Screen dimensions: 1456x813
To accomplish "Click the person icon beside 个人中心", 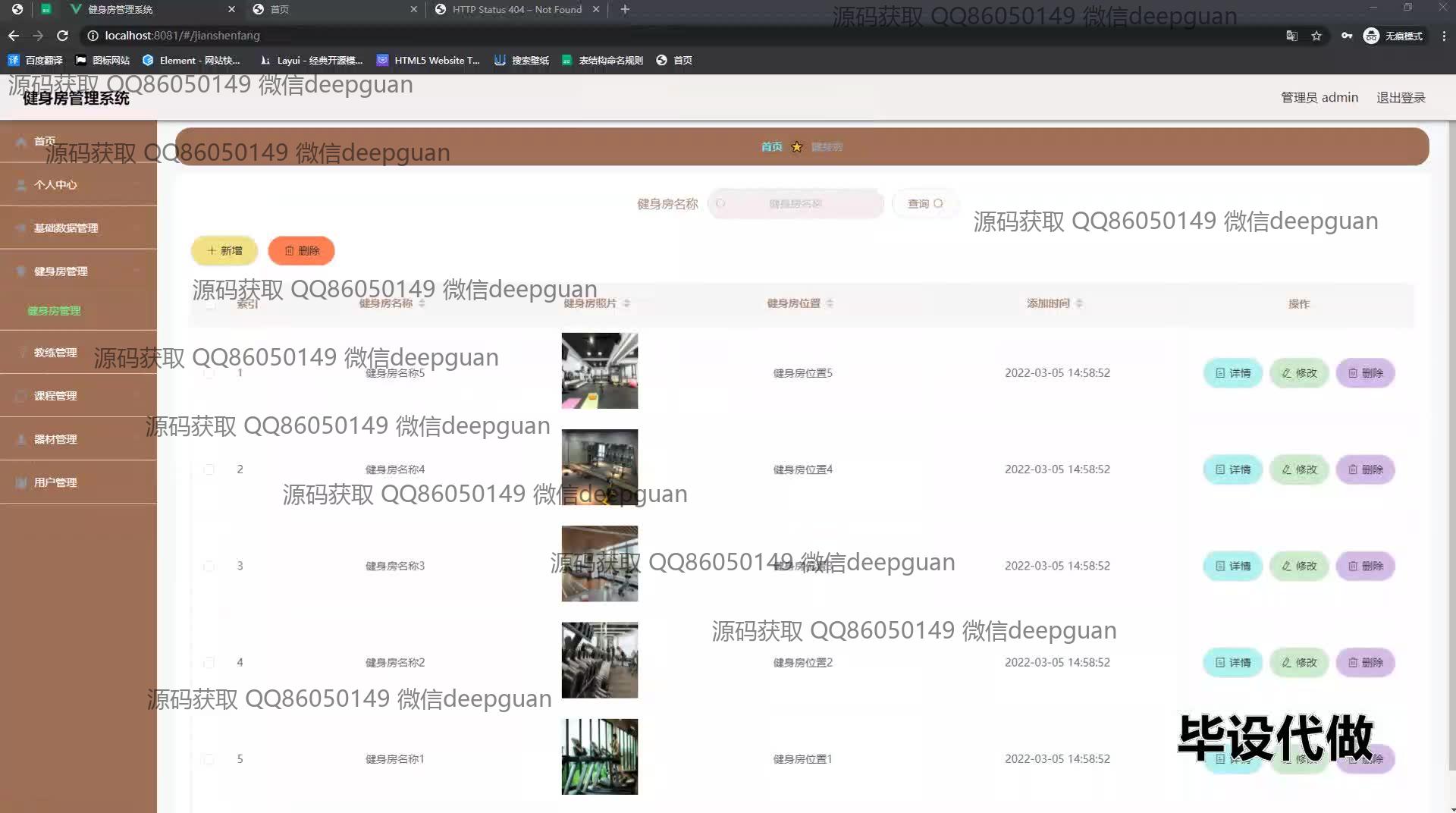I will [x=21, y=184].
